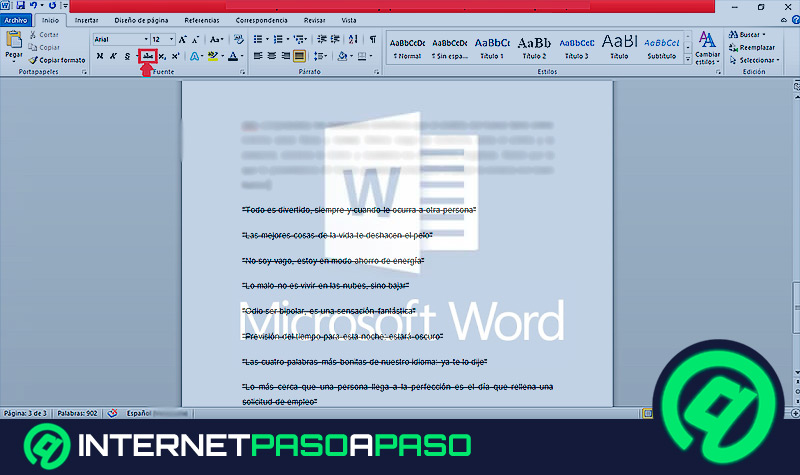
Task: Apply Subtítulo style
Action: click(662, 48)
